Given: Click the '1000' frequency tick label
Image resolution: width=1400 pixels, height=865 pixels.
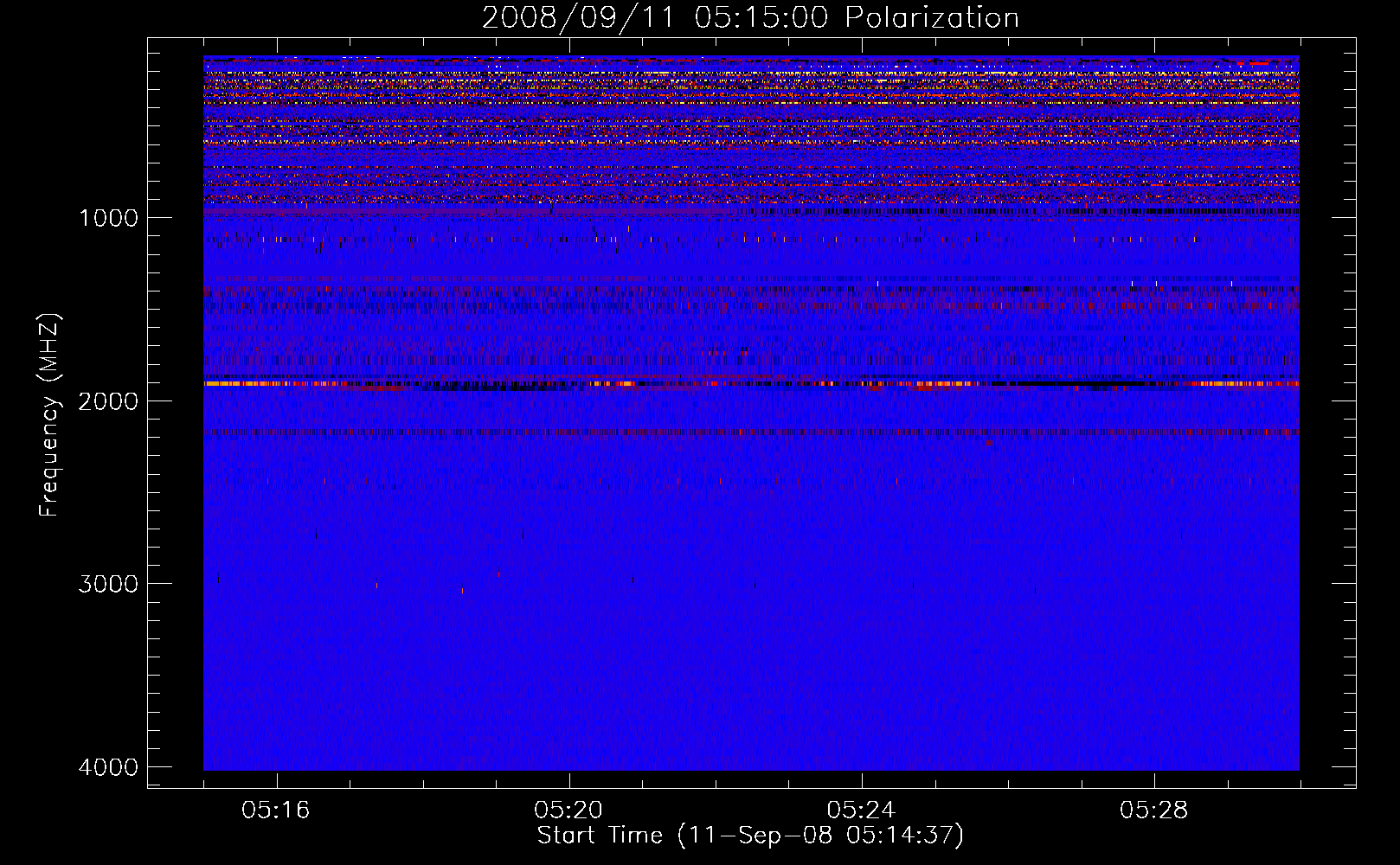Looking at the screenshot, I should [x=108, y=218].
